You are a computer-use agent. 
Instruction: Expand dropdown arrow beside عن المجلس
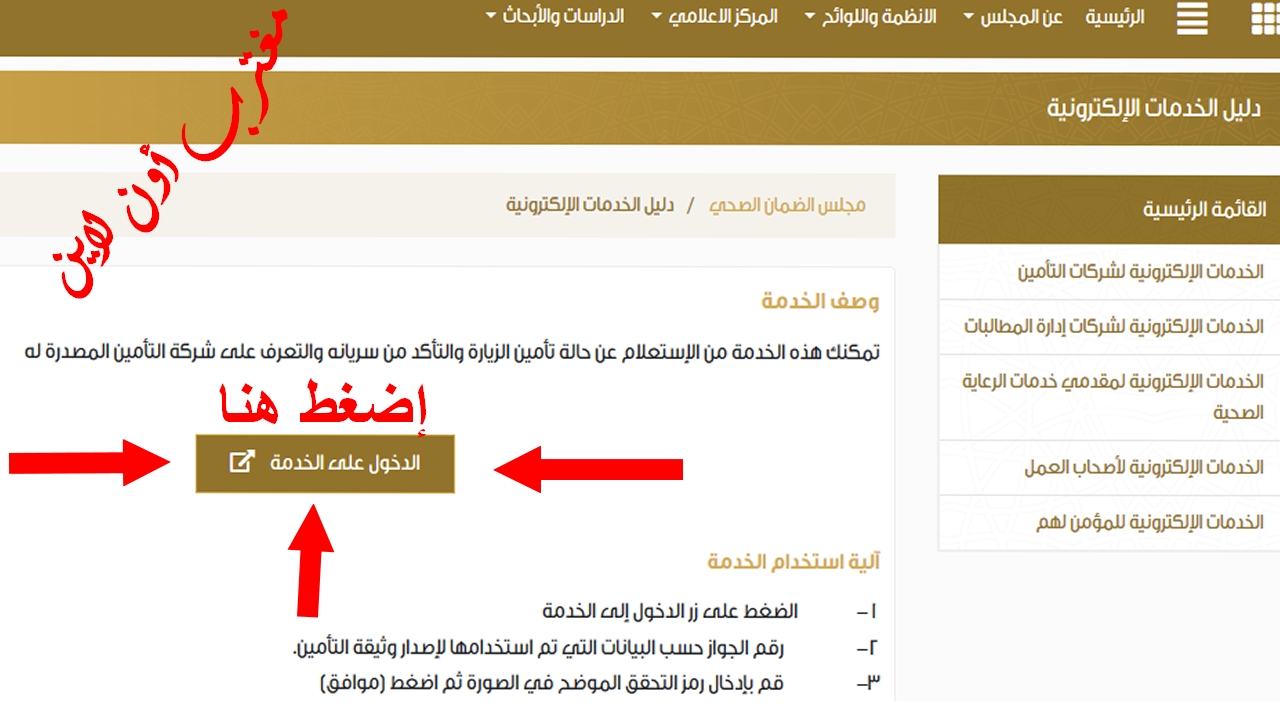[969, 17]
